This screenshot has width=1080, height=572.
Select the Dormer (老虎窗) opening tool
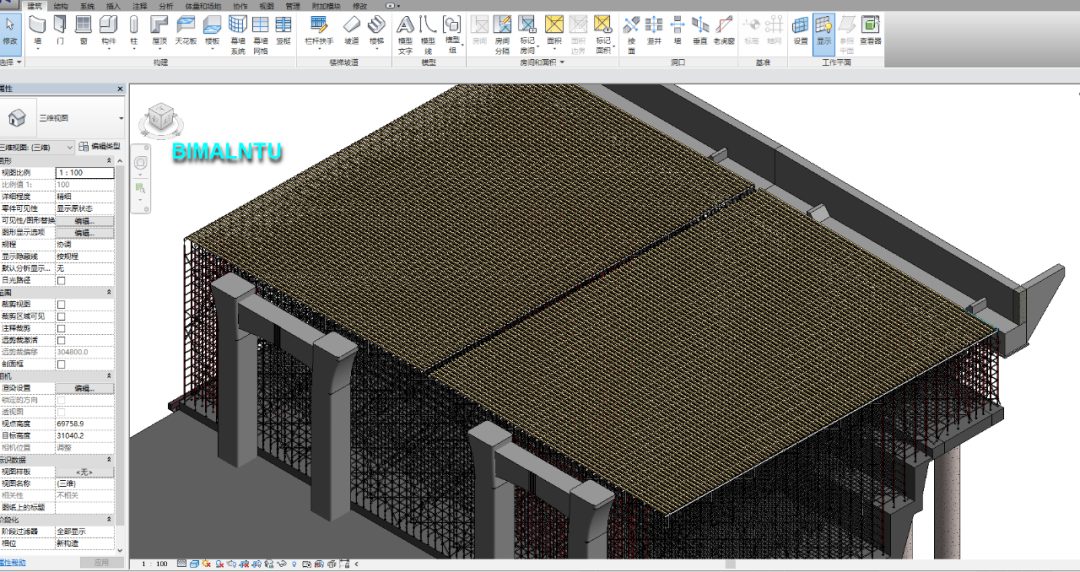coord(724,32)
